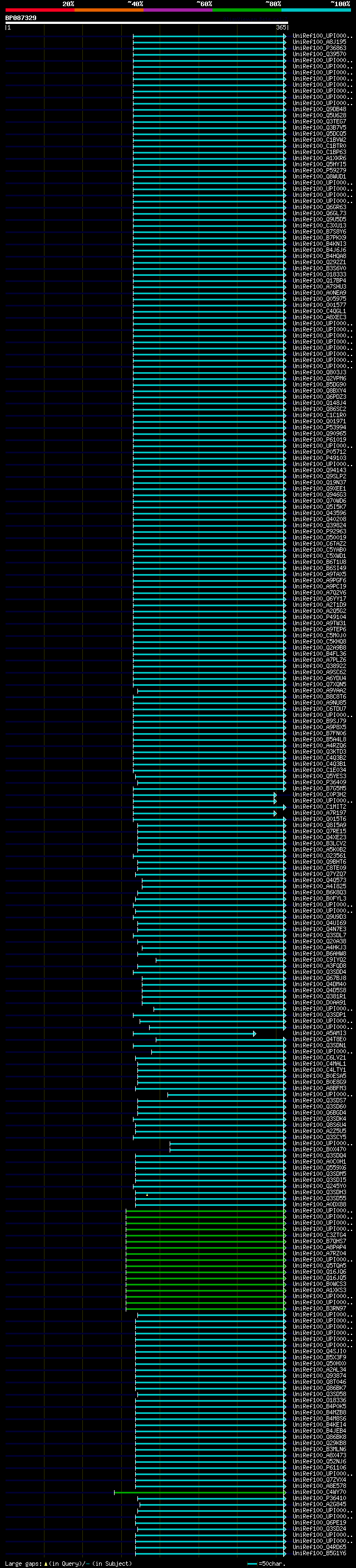Click UniRef100_C1MIT2 entry
The image size is (356, 1568).
tap(319, 807)
